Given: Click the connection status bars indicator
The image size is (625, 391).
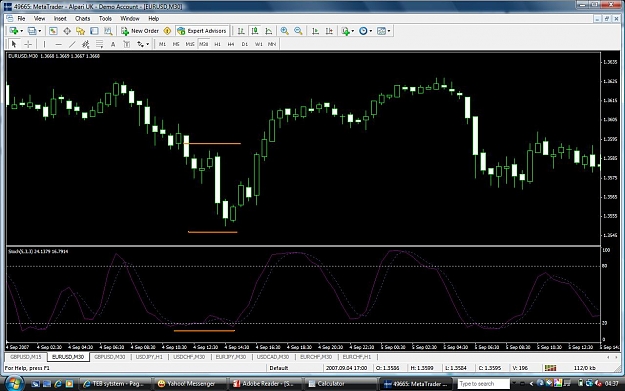Looking at the screenshot, I should (550, 368).
